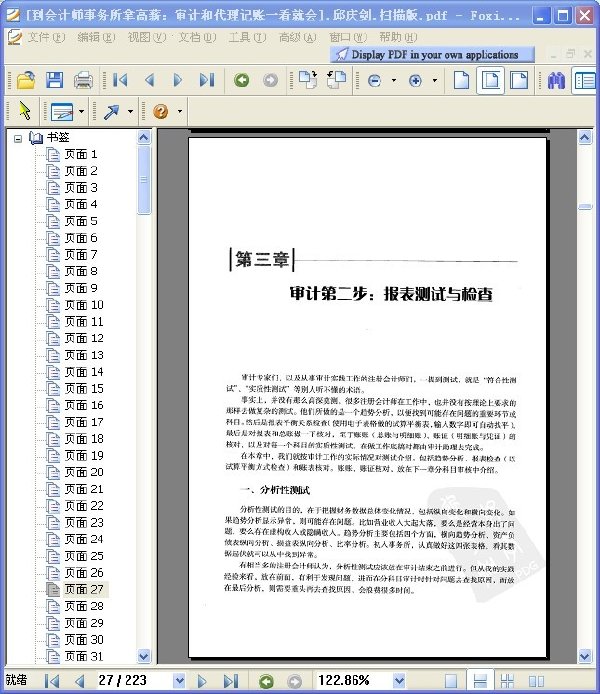Go to last page in status bar
The image size is (600, 694).
[x=231, y=681]
